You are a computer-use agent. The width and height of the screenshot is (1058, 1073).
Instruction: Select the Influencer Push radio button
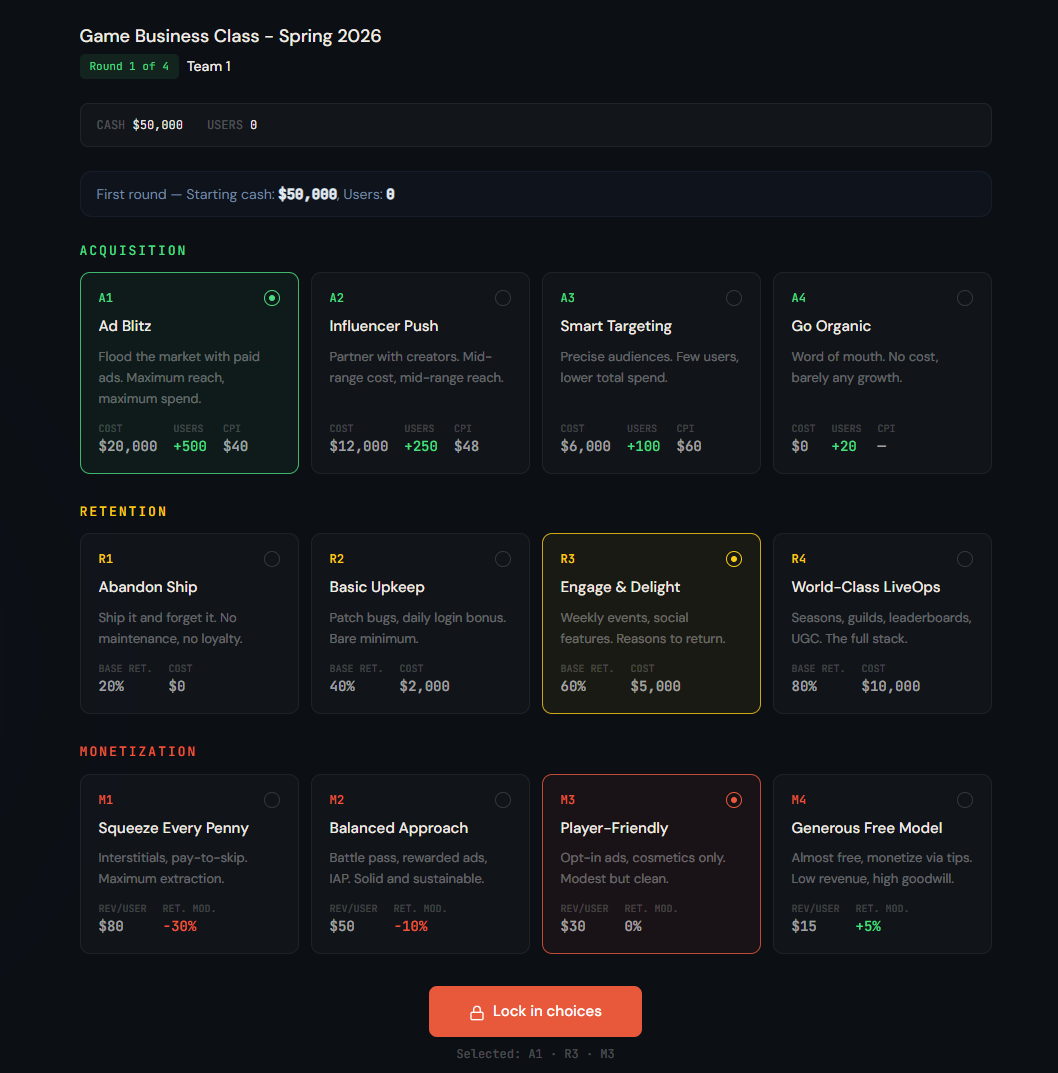503,297
